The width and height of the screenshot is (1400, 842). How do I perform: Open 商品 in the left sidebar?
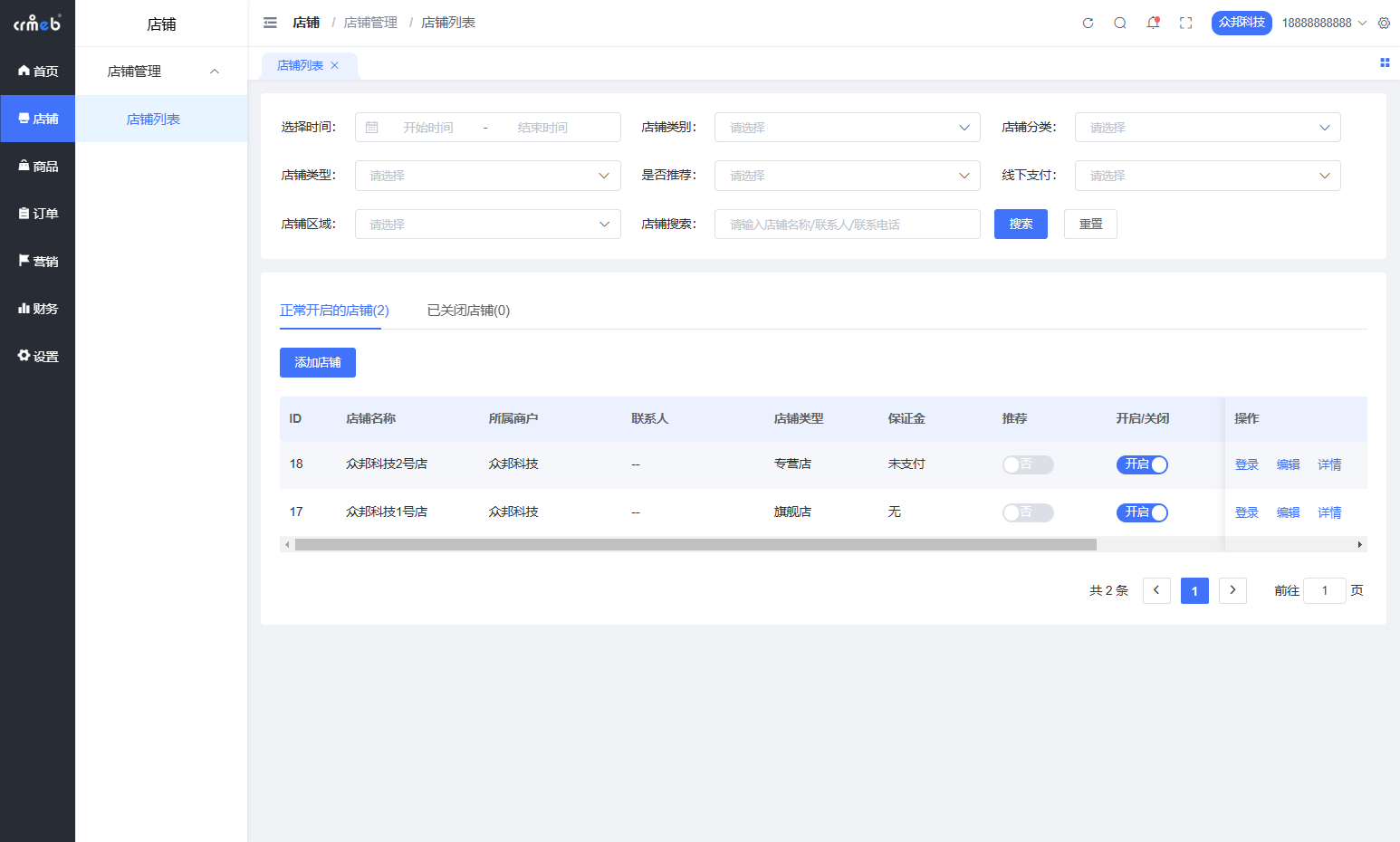click(37, 167)
